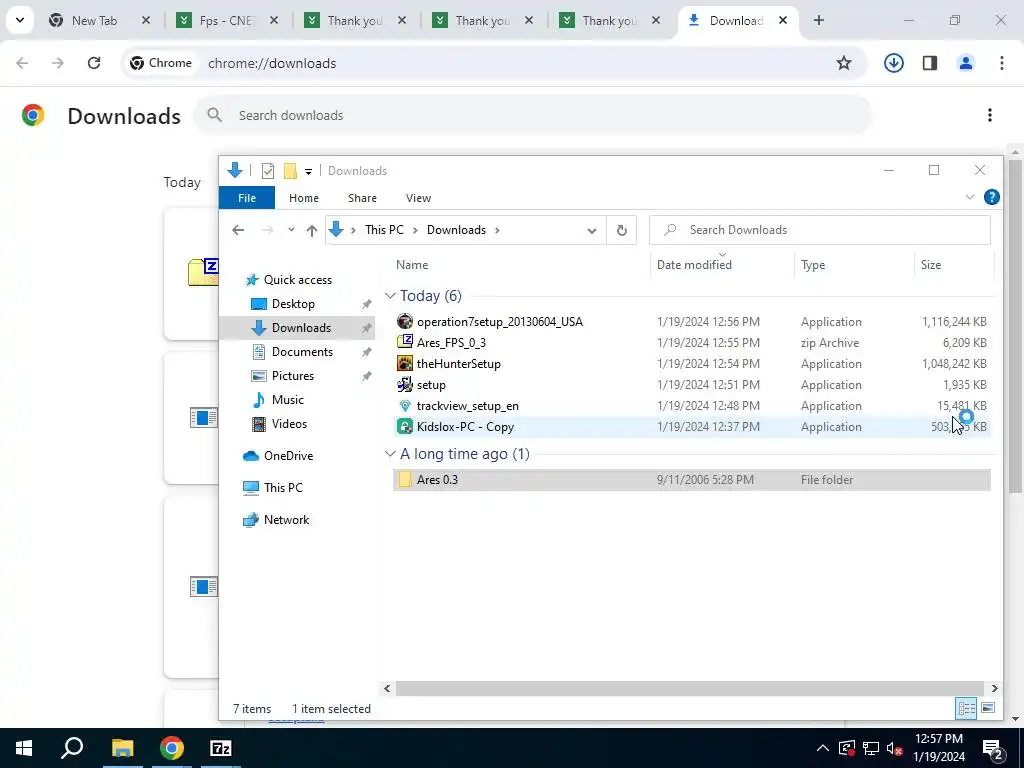Open the Windows Start menu
Screen dimensions: 1024x768
tap(24, 748)
